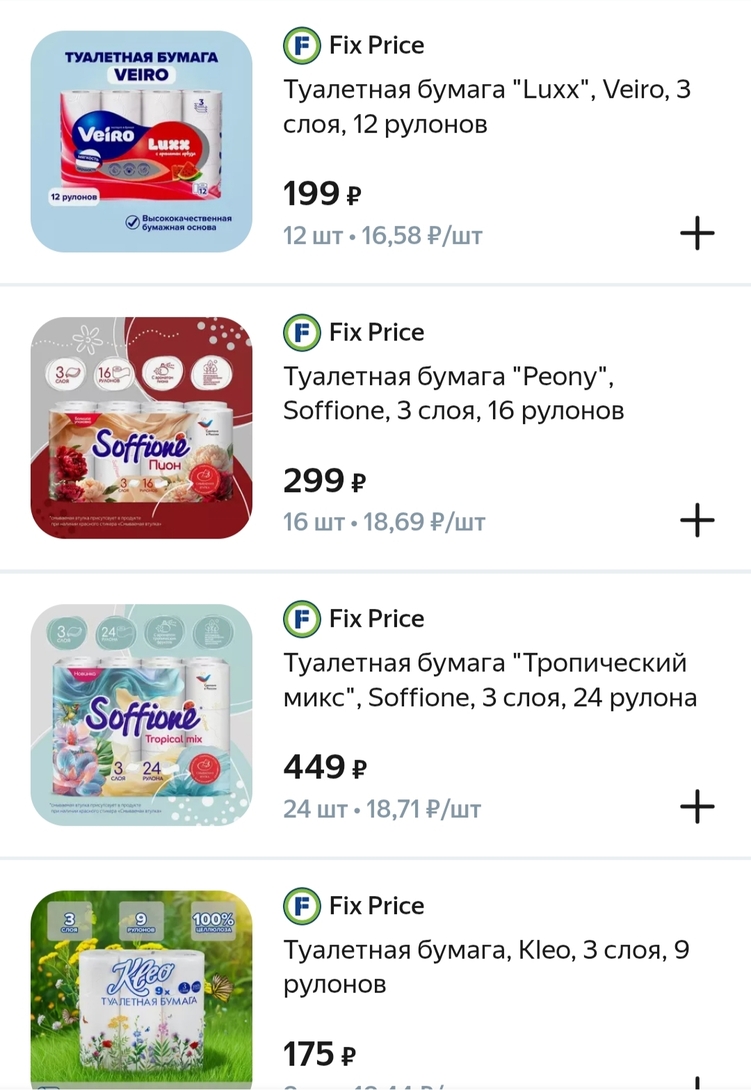Click Fix Price logo on Peony item
This screenshot has width=751, height=1090.
(301, 332)
